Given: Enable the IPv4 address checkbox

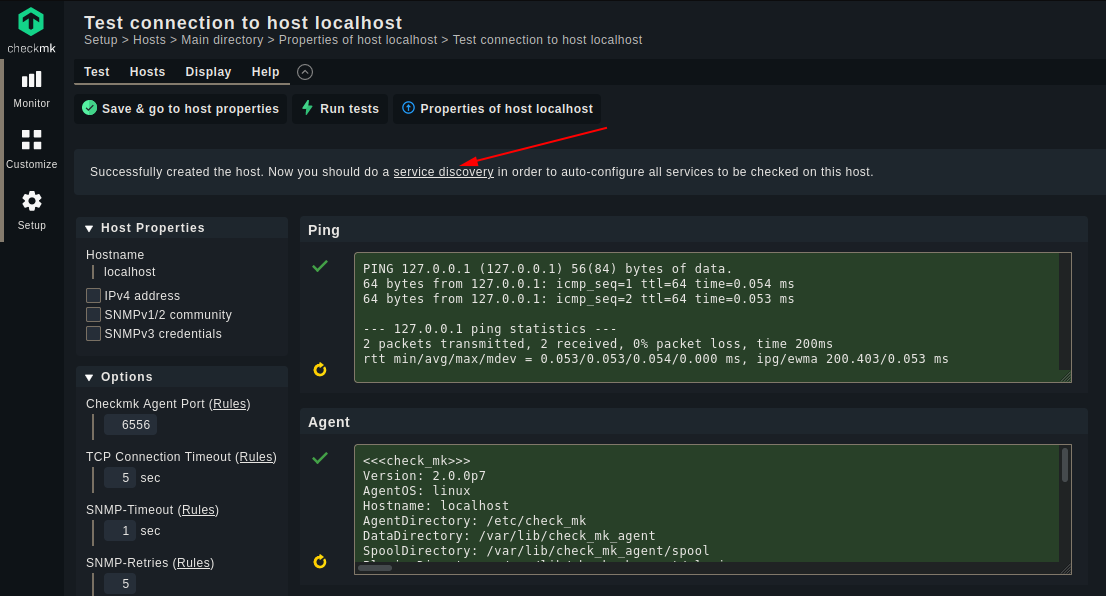Looking at the screenshot, I should pyautogui.click(x=93, y=295).
